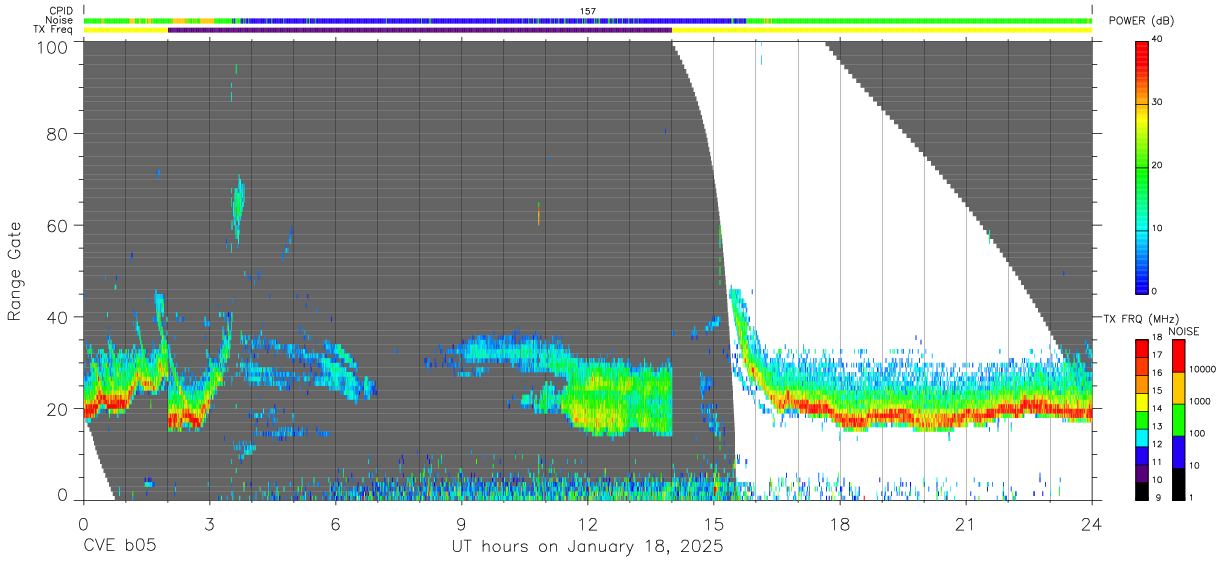Click the 3 tick on UT hours axis
This screenshot has height=567, width=1228.
tap(210, 523)
